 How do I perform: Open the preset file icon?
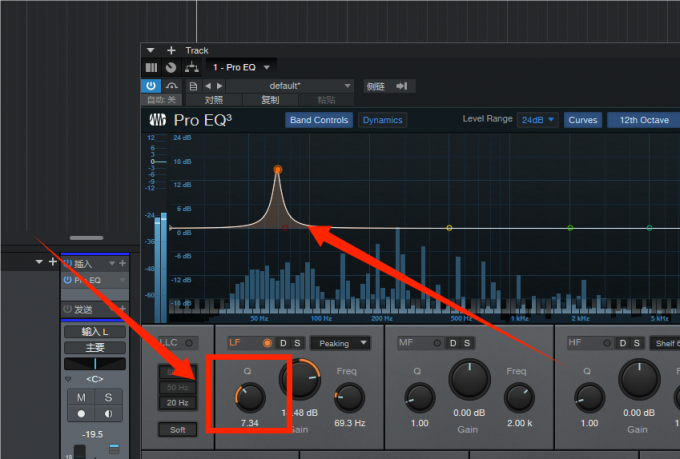[193, 86]
